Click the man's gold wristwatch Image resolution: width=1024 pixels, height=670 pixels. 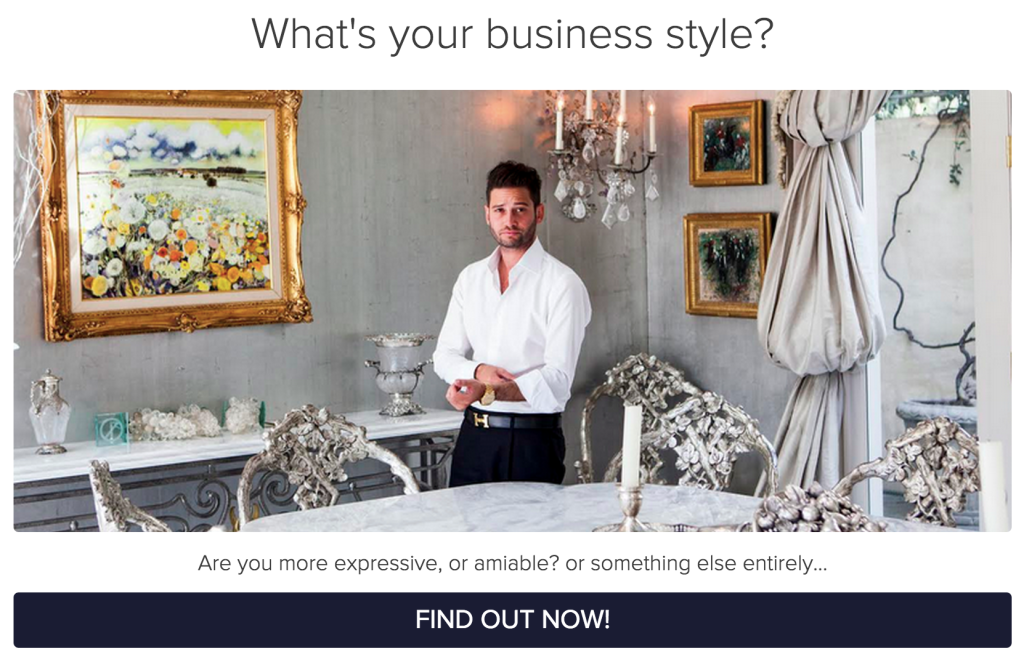(x=487, y=394)
